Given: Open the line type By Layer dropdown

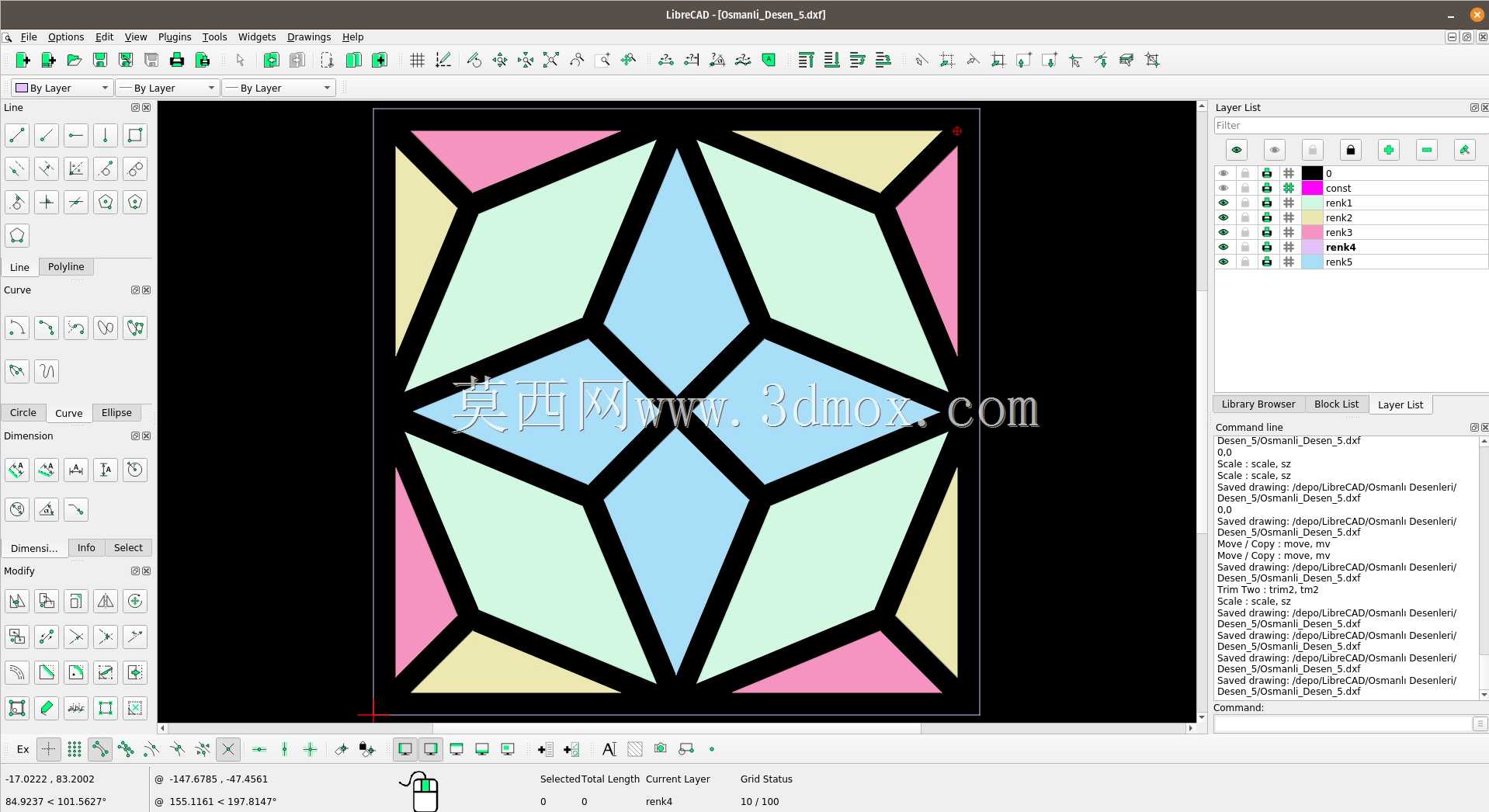Looking at the screenshot, I should [x=278, y=88].
